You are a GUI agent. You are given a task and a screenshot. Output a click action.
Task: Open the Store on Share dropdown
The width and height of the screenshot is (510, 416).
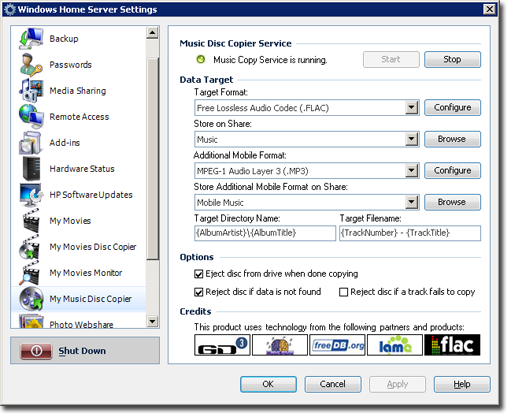pos(412,139)
